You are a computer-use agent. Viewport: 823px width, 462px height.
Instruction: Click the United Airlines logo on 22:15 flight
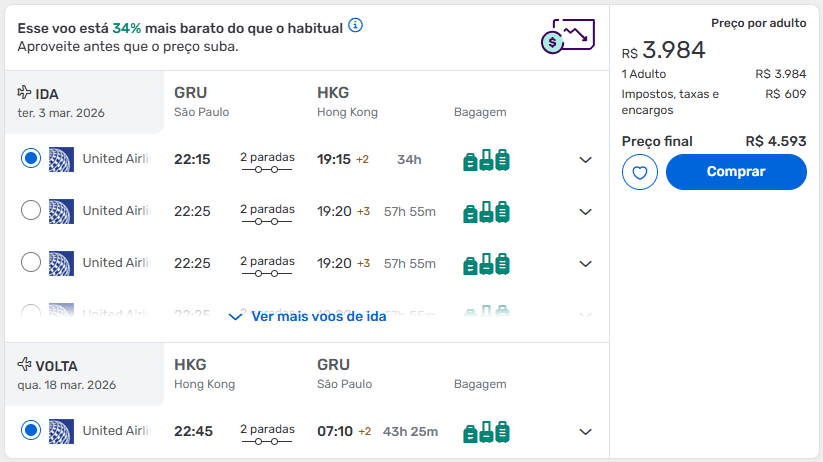(x=61, y=160)
